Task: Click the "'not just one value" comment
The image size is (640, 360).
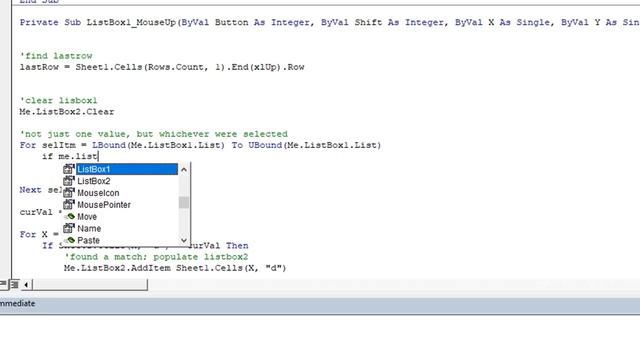Action: click(x=153, y=134)
